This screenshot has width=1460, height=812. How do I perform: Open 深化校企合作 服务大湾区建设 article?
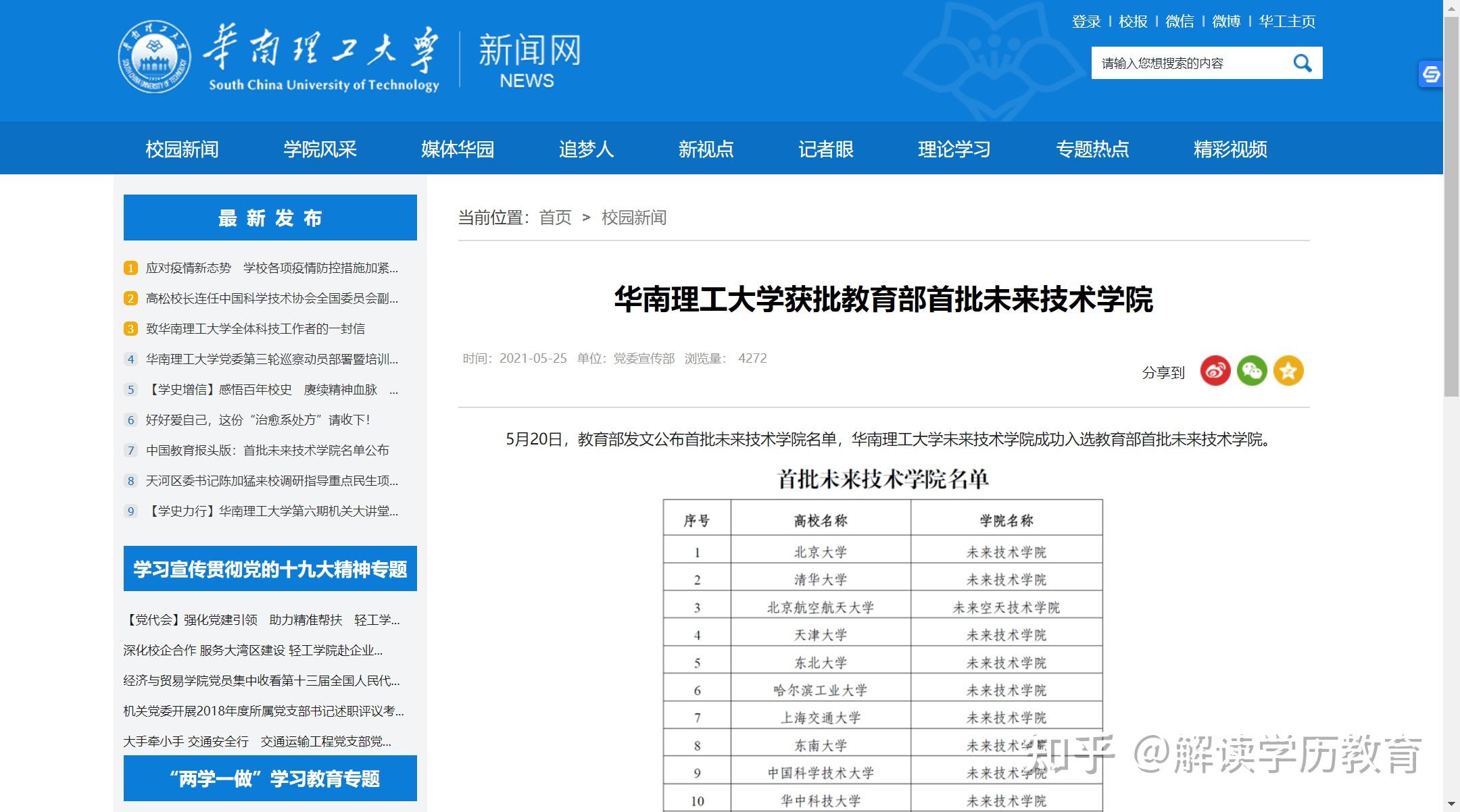[253, 651]
